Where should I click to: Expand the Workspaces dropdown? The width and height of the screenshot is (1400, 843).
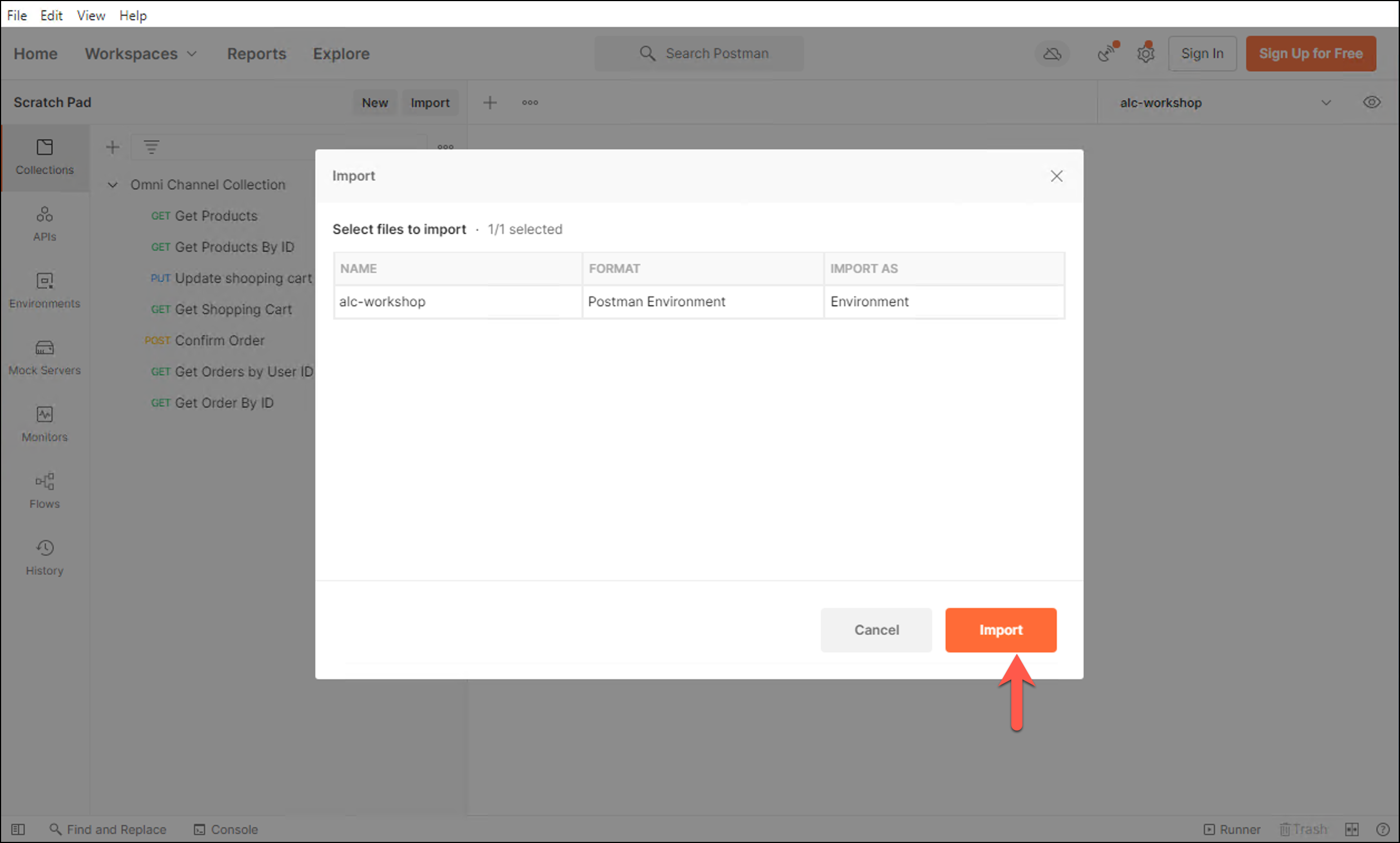pyautogui.click(x=141, y=53)
